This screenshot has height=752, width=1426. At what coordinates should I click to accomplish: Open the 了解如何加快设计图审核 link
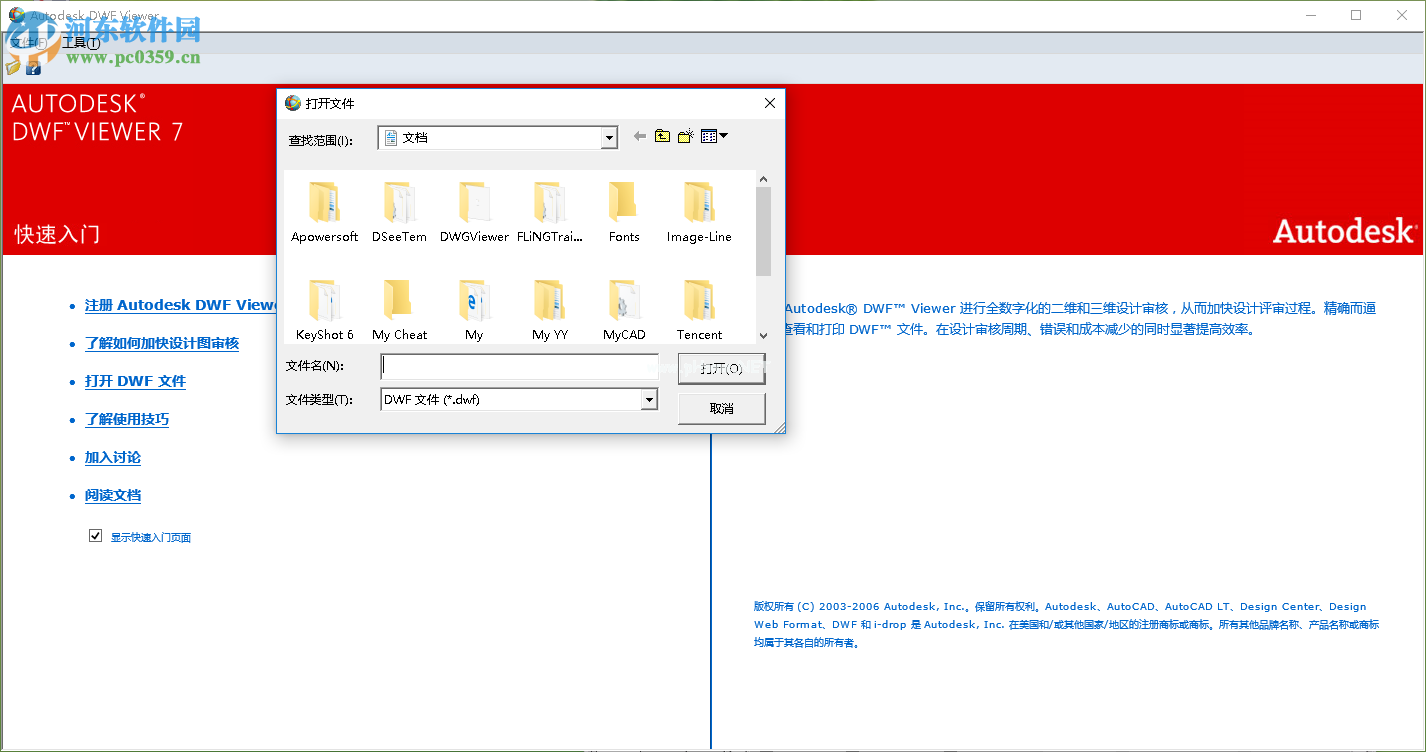click(x=162, y=343)
